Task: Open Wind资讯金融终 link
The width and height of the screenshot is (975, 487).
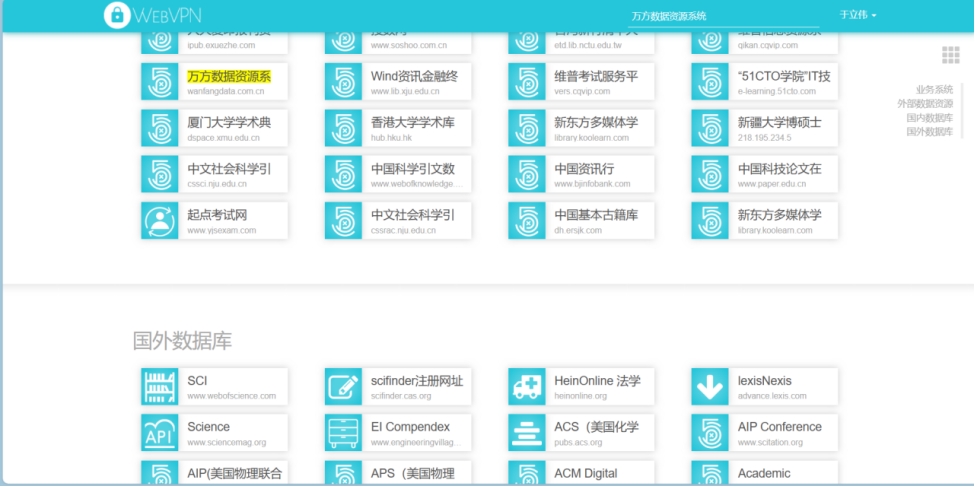Action: point(414,77)
